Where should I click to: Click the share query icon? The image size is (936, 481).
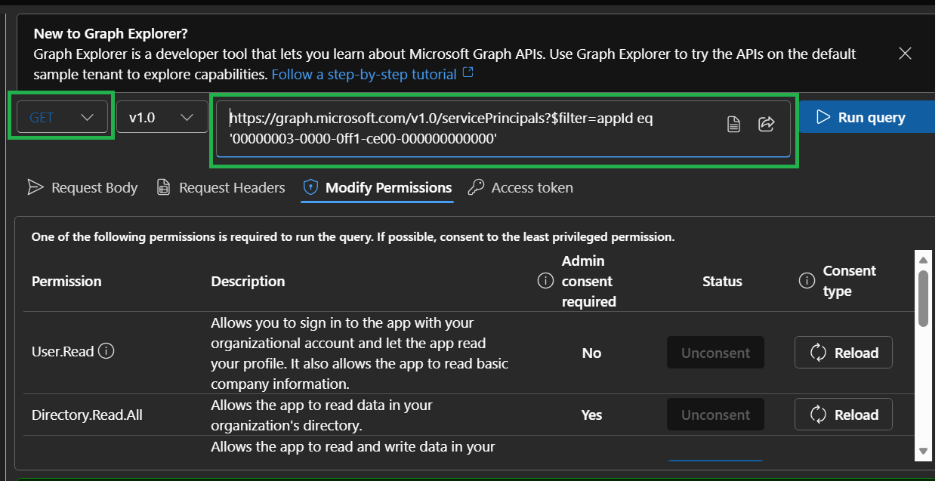(766, 124)
